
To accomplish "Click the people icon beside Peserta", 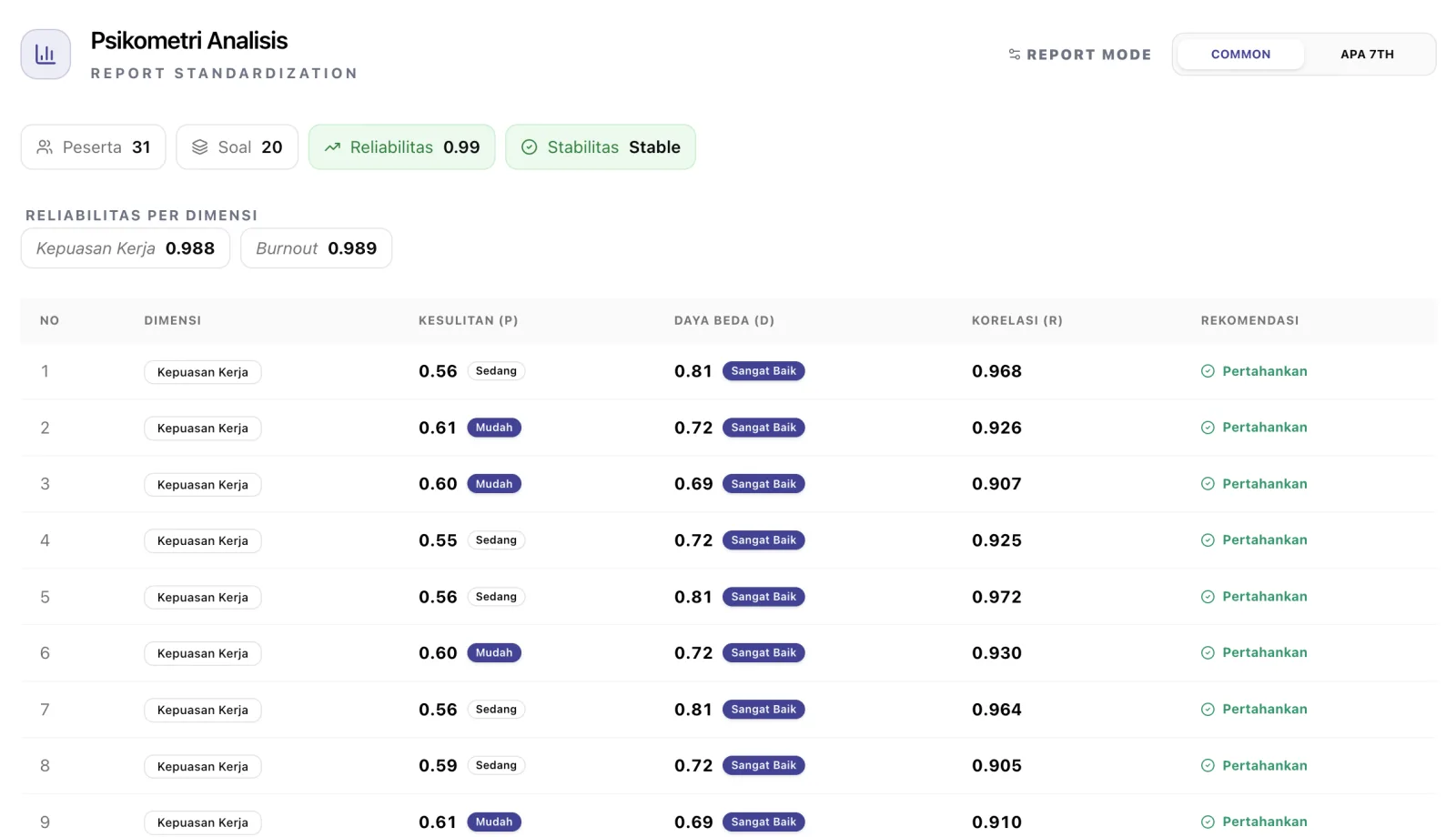I will [x=45, y=147].
